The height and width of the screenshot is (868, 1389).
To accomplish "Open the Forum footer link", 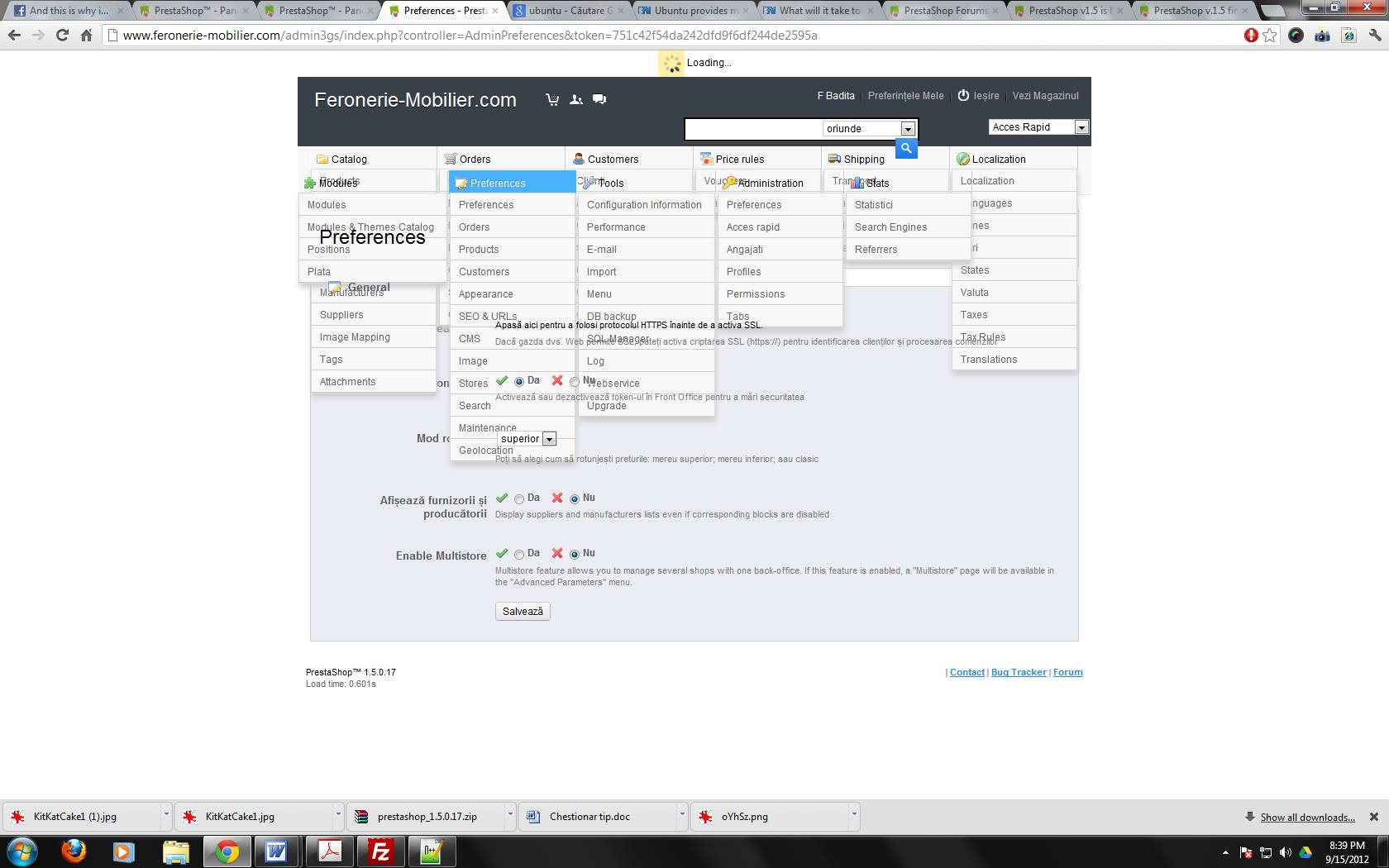I will click(x=1067, y=672).
